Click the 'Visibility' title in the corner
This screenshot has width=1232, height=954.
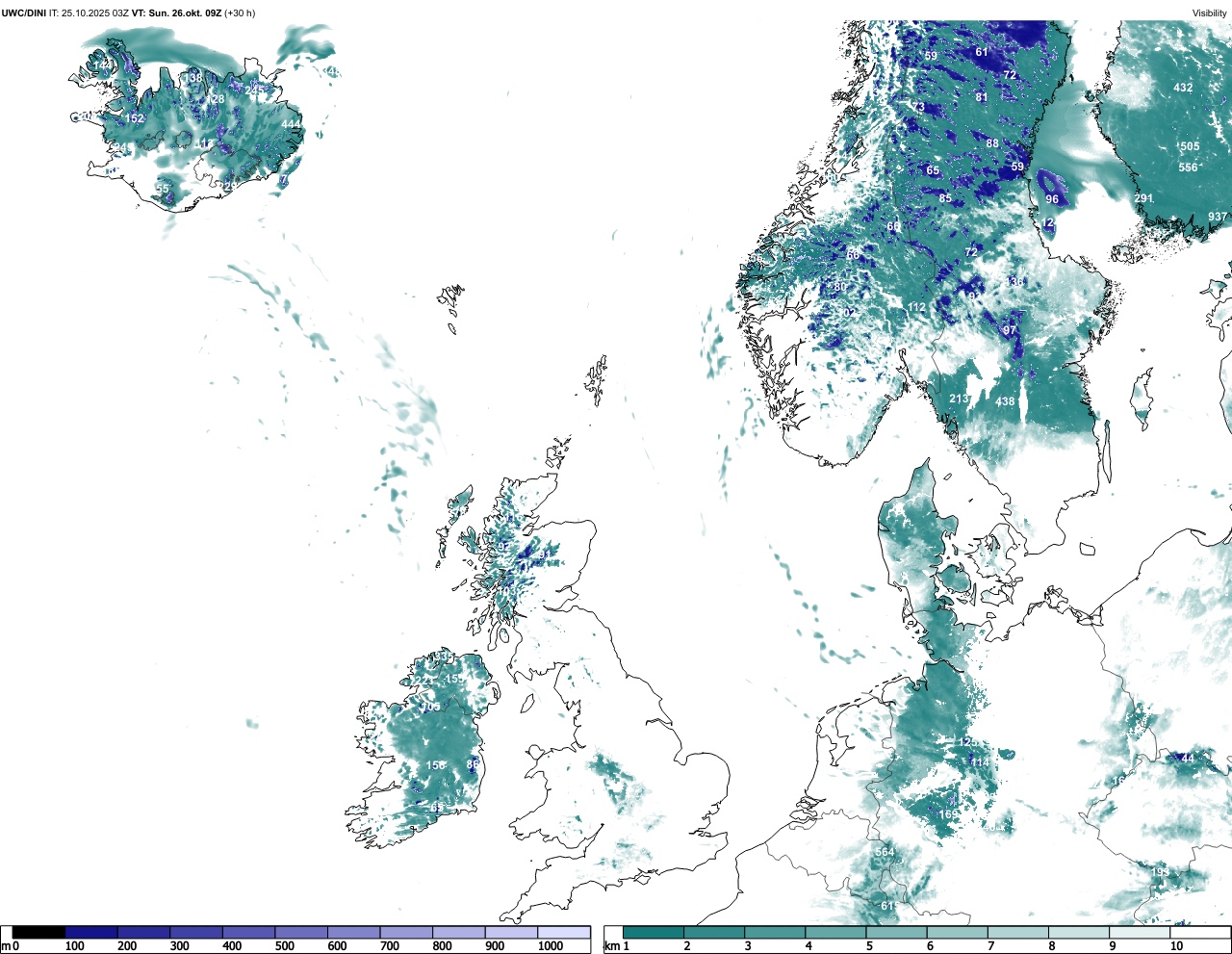coord(1209,13)
